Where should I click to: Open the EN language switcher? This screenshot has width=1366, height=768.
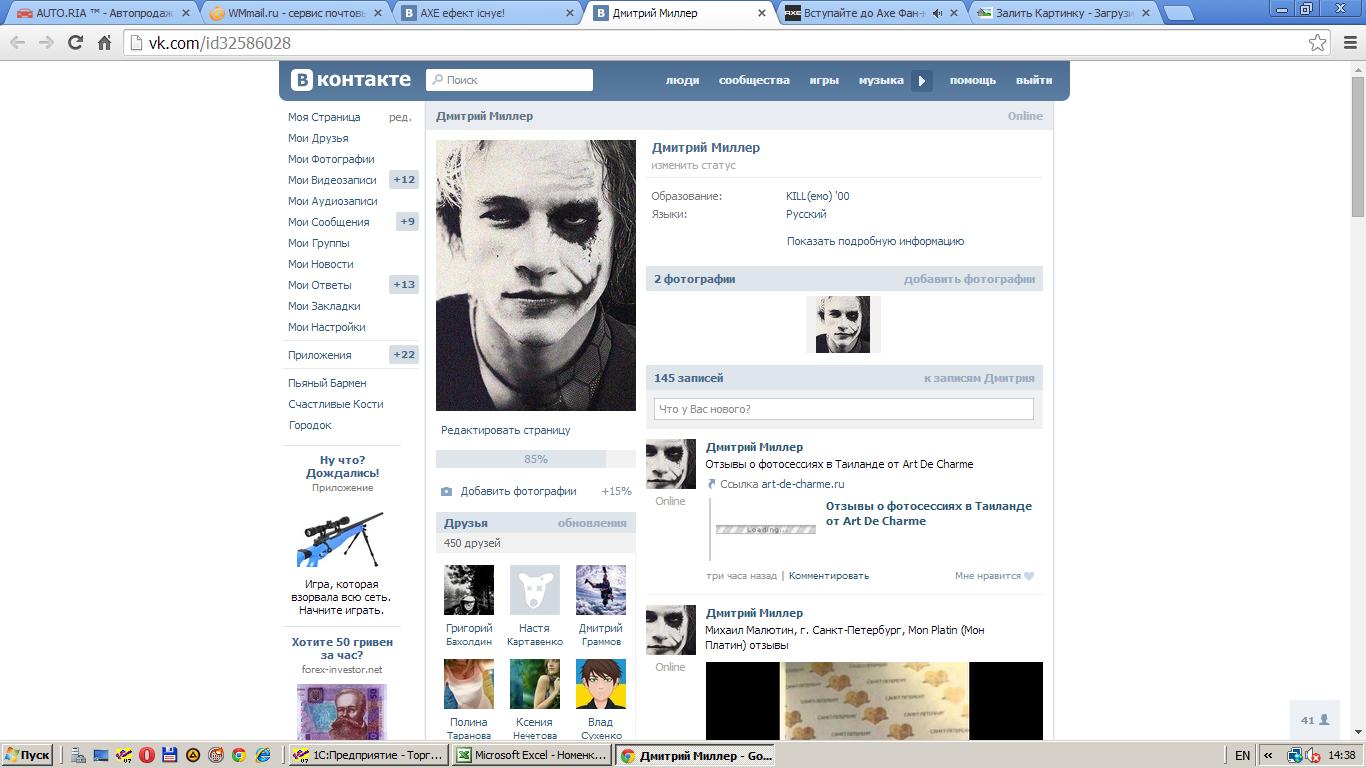pyautogui.click(x=1242, y=756)
